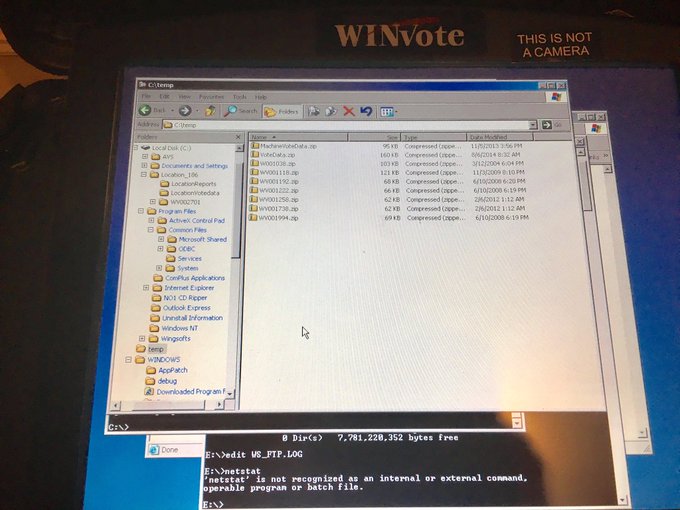
Task: Select MachineVoteData.zip file icon
Action: coord(255,146)
